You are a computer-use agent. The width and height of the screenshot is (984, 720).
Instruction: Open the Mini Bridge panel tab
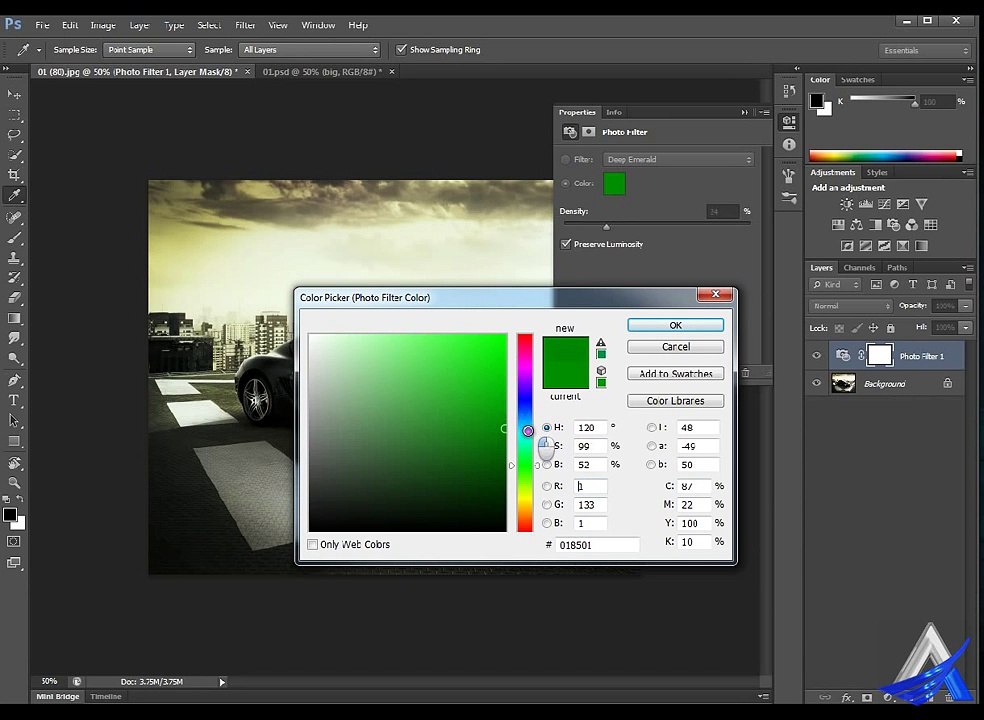(x=57, y=696)
